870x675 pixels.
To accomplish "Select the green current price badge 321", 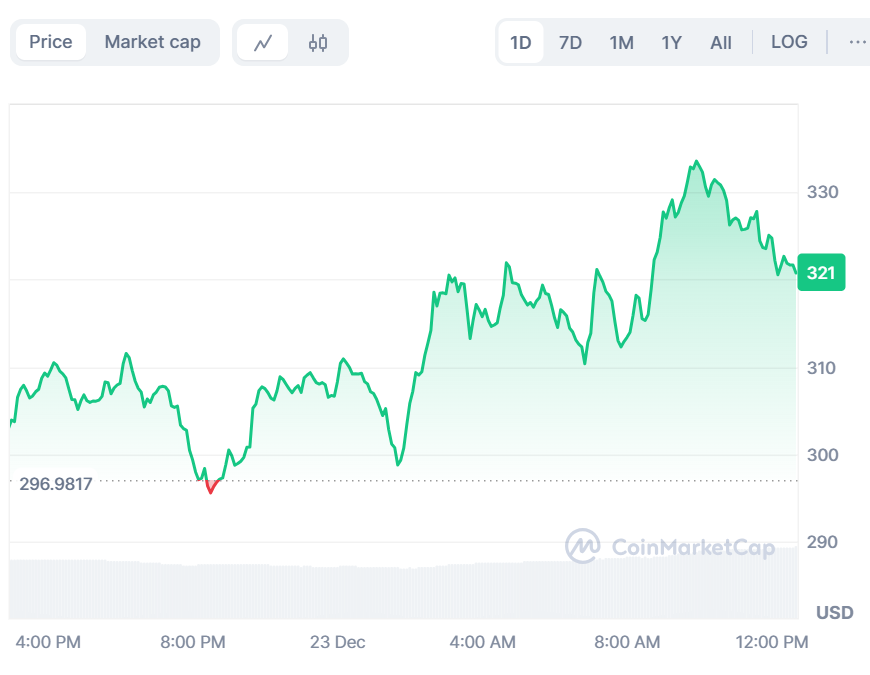I will pos(820,272).
